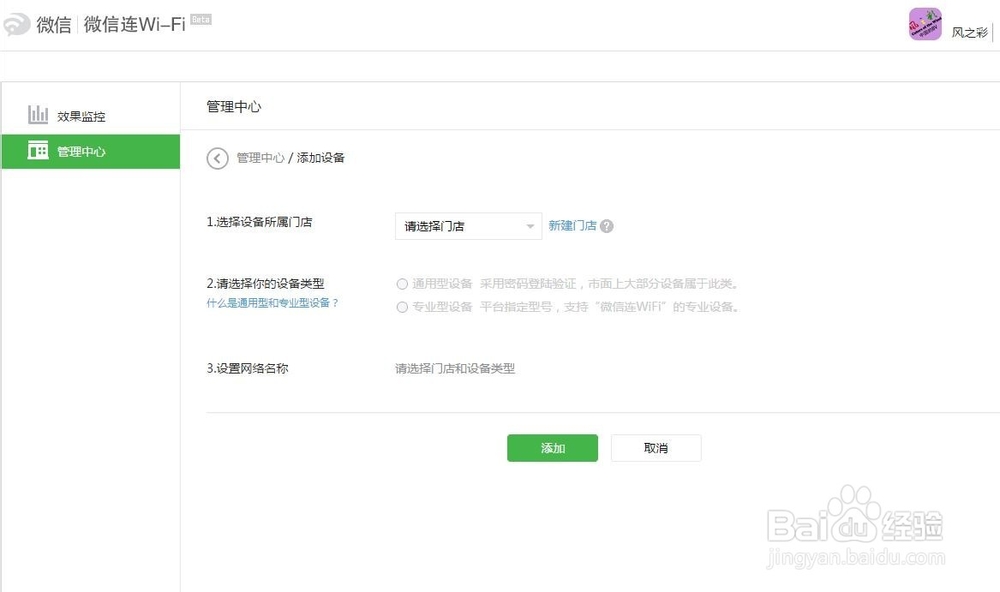The height and width of the screenshot is (592, 1000).
Task: Select the bar chart icon beside 效果监控
Action: point(38,113)
